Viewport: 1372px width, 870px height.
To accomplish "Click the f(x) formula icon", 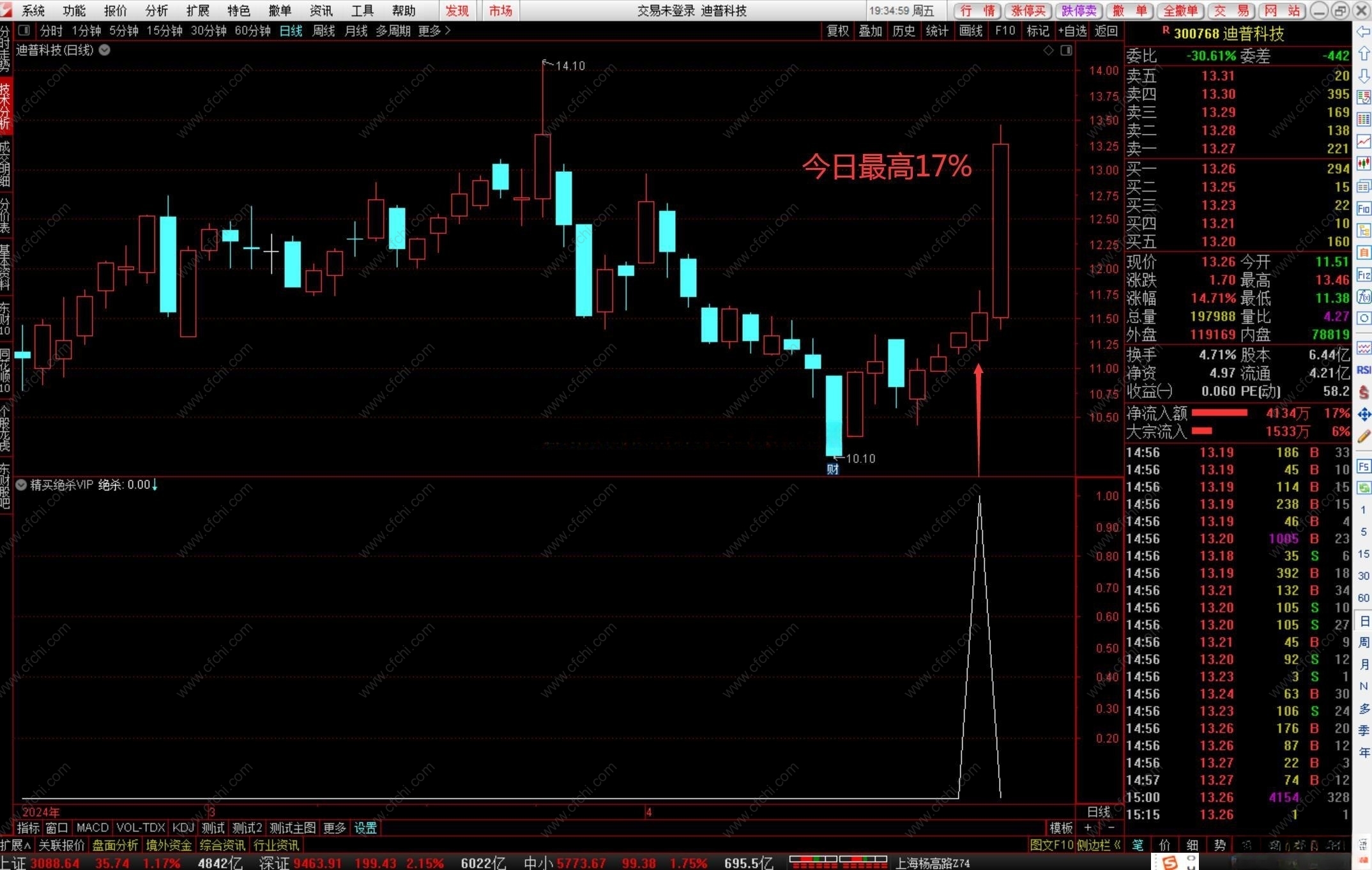I will coord(1364,296).
